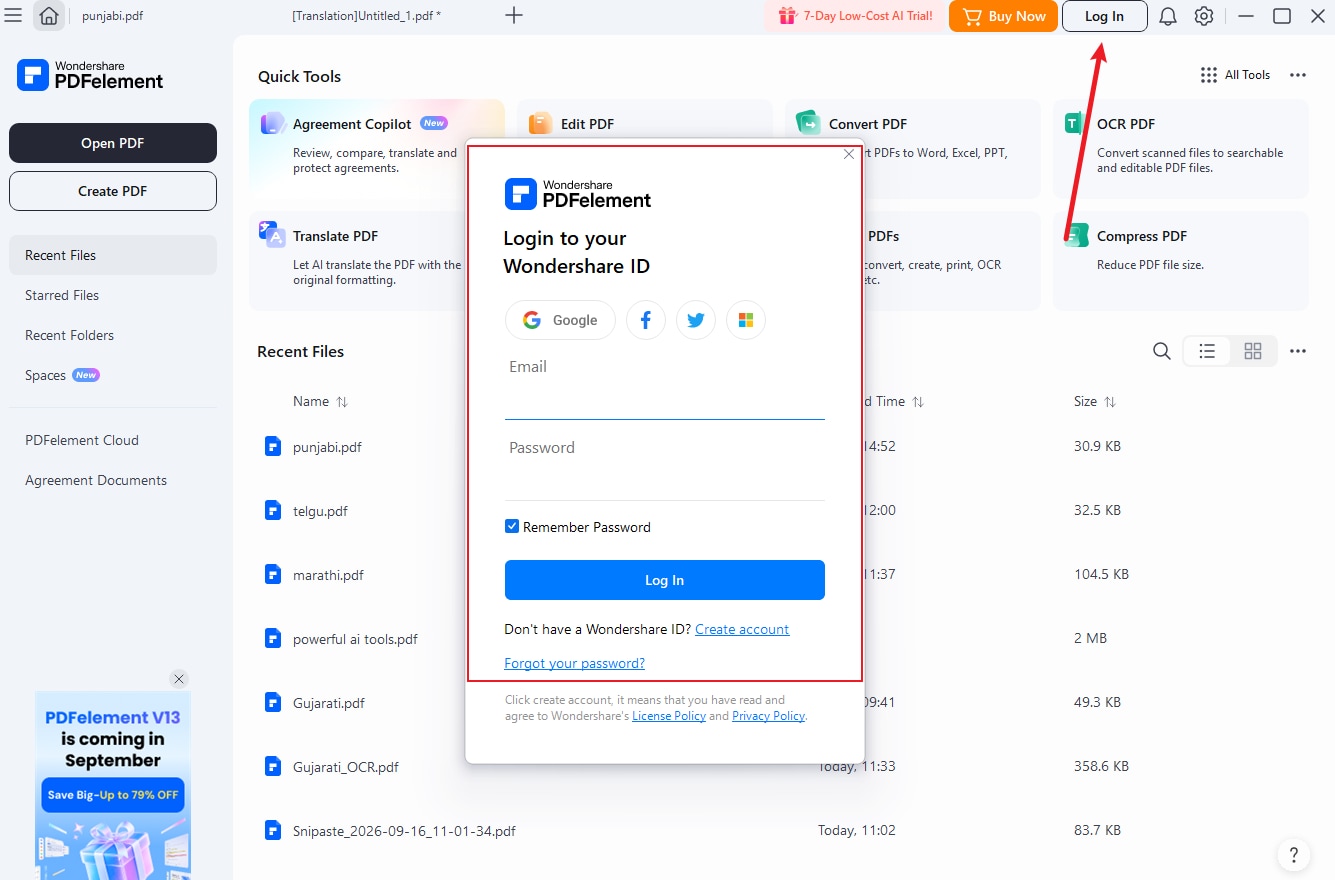Click the Buy Now button
The image size is (1335, 880).
click(1003, 16)
